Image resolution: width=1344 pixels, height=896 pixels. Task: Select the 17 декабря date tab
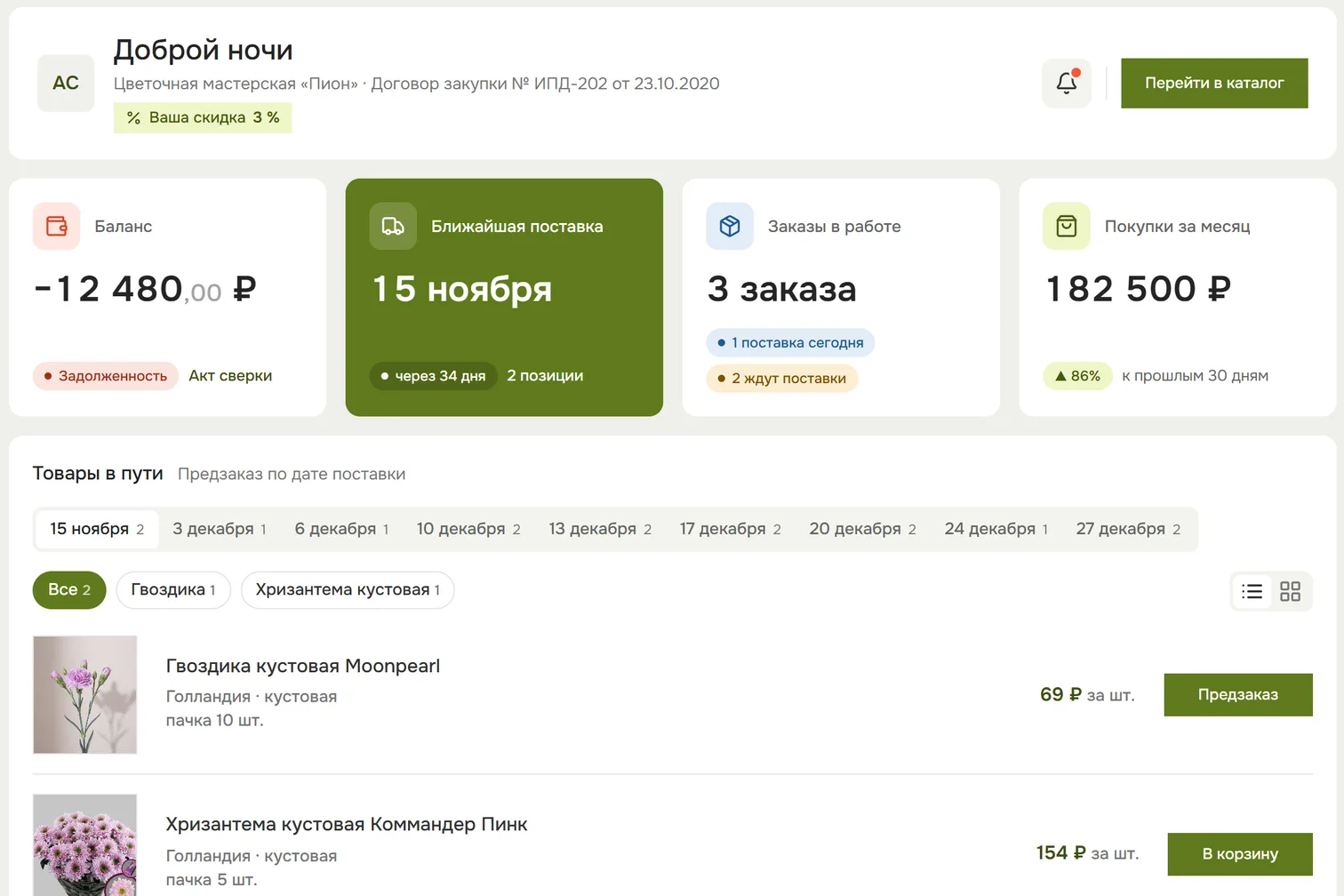(x=731, y=529)
